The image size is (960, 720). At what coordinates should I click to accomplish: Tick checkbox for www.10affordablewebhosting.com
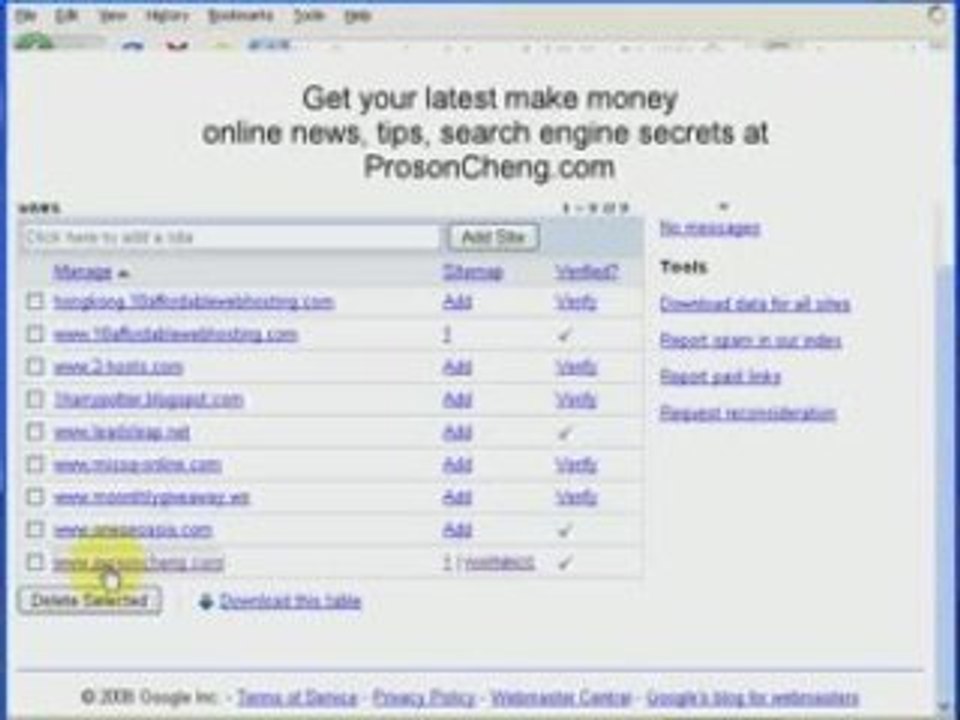click(x=35, y=334)
